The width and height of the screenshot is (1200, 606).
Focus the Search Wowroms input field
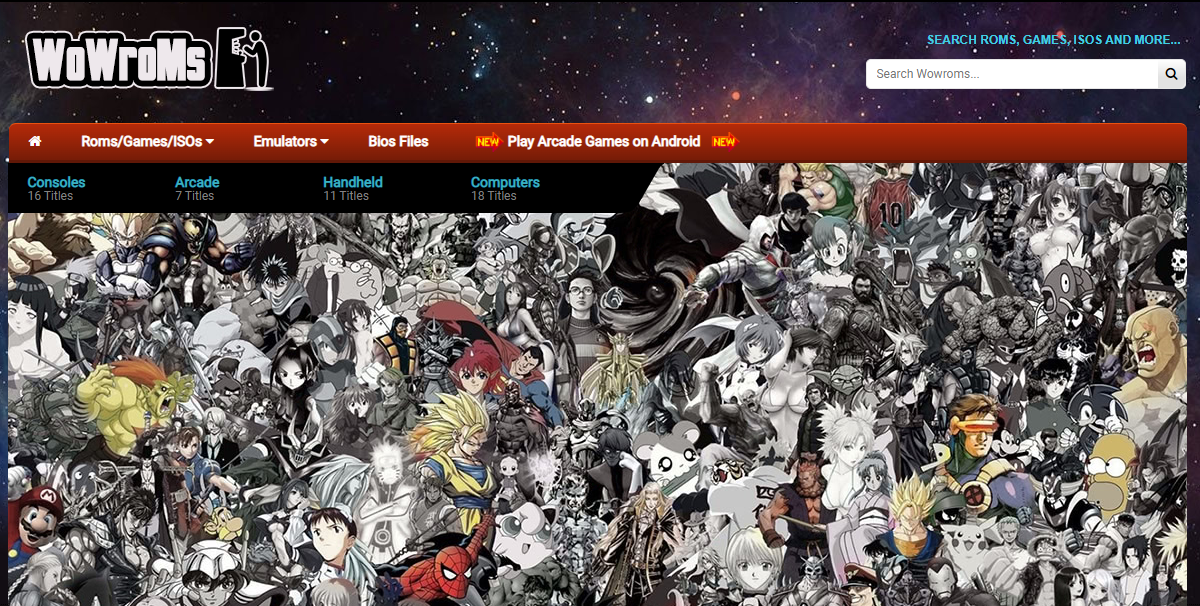coord(1012,74)
